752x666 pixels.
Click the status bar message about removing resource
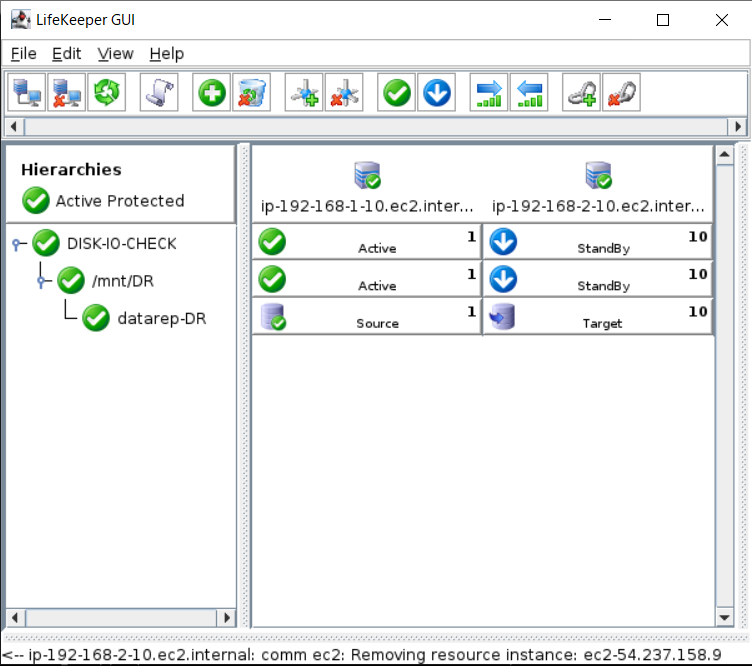(x=362, y=654)
